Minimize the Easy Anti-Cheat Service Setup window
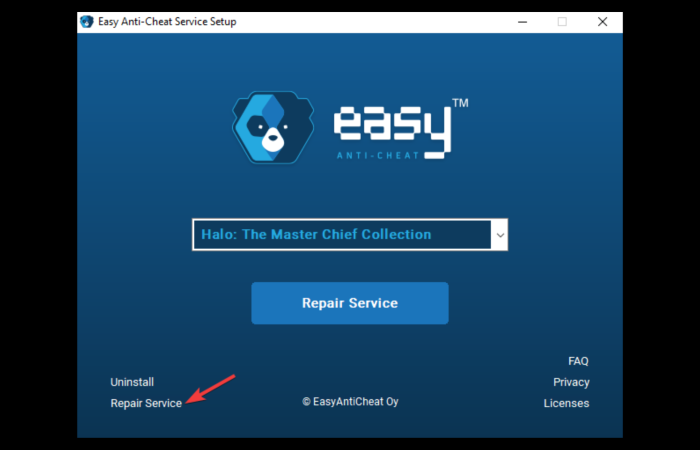 (522, 21)
